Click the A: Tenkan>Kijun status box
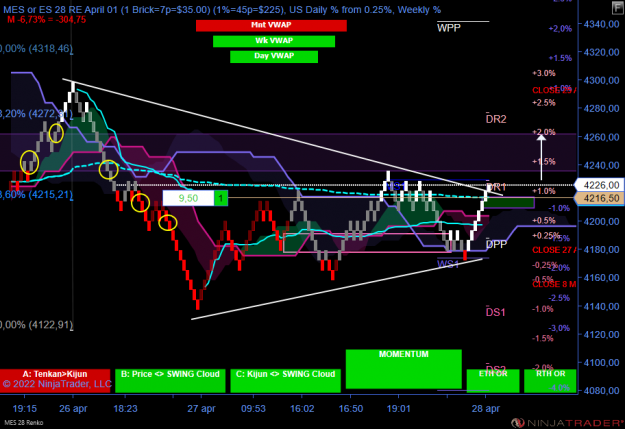The height and width of the screenshot is (429, 625). [55, 381]
